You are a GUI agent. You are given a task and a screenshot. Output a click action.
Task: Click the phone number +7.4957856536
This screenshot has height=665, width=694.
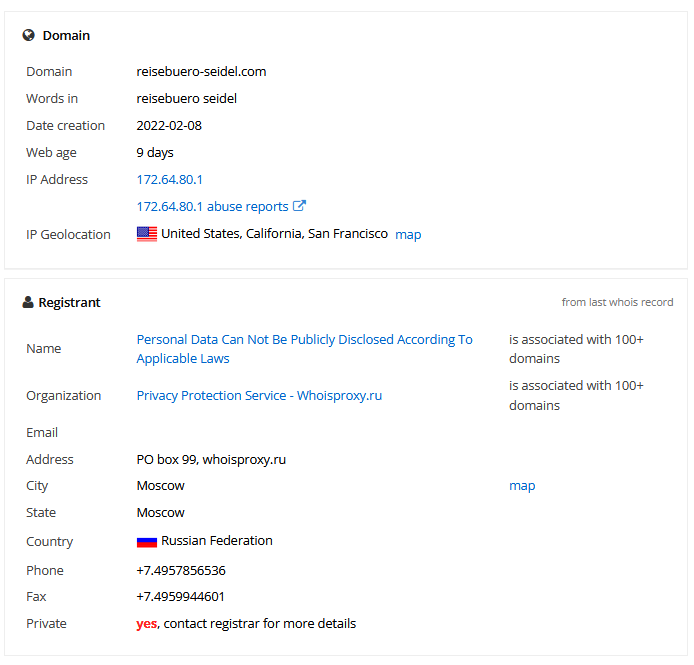(181, 571)
